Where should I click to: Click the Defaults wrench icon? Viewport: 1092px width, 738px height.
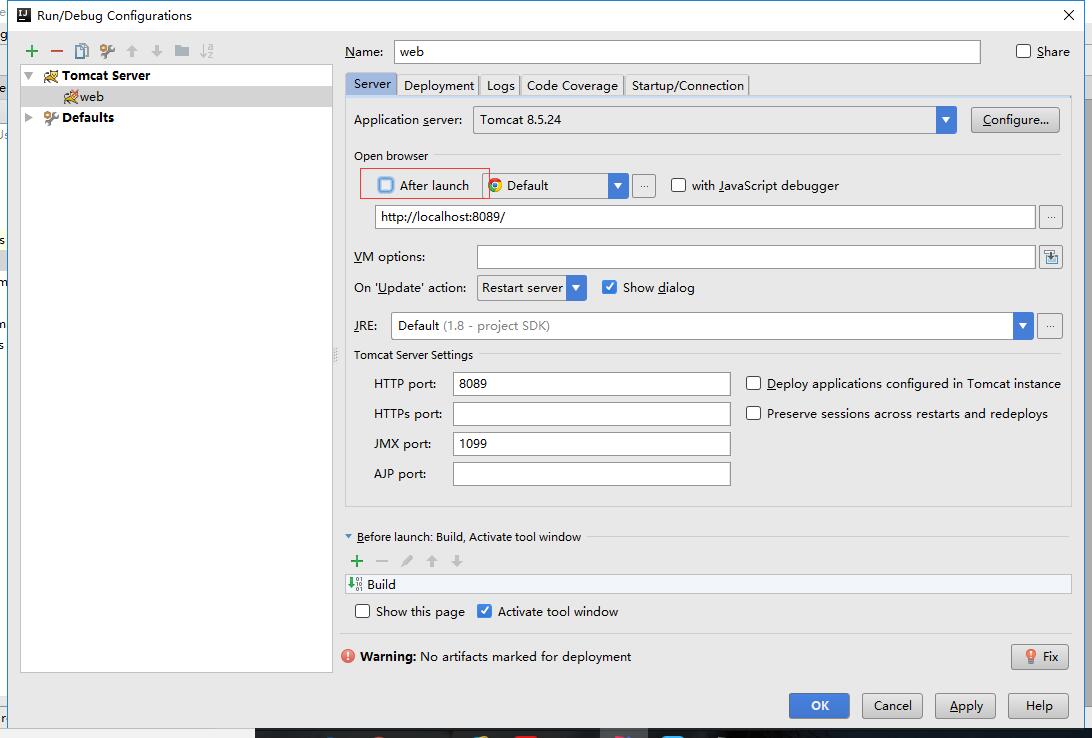point(51,118)
